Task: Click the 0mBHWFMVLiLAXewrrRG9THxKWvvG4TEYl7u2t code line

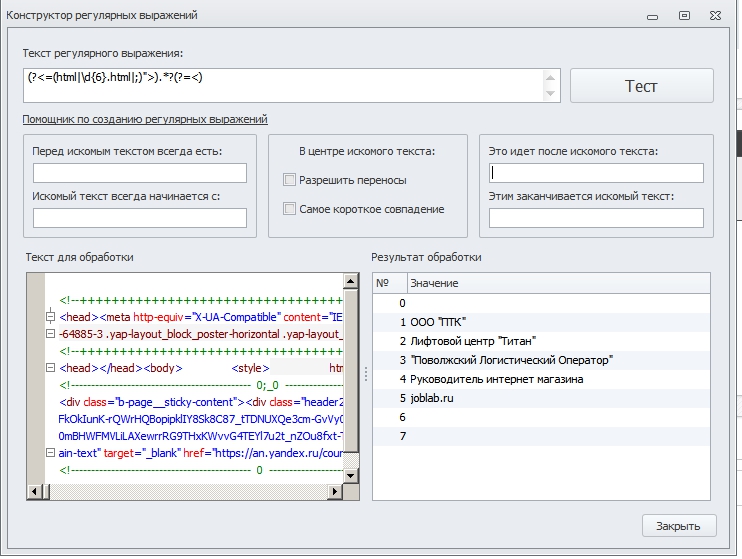Action: pos(200,436)
